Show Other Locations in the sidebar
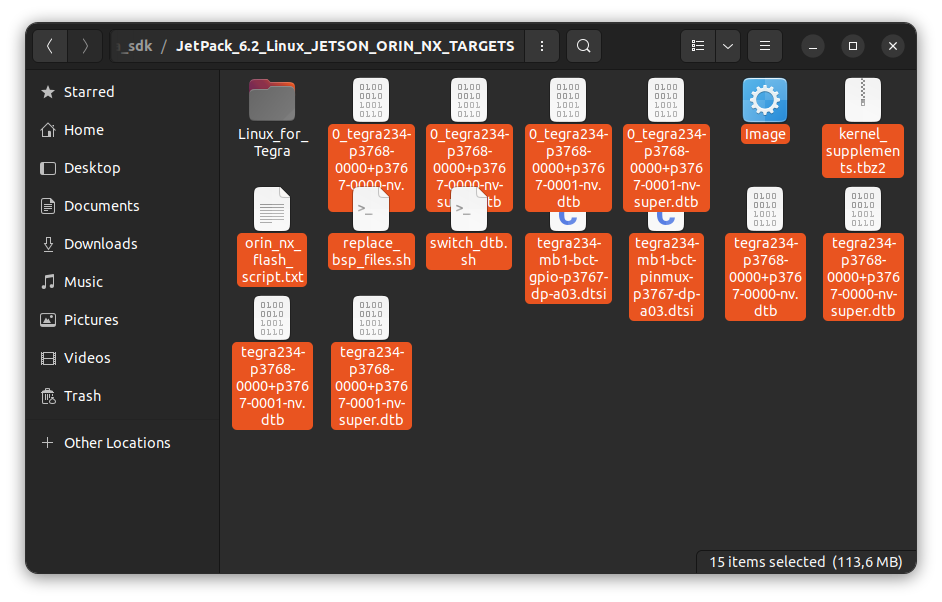 coord(123,443)
